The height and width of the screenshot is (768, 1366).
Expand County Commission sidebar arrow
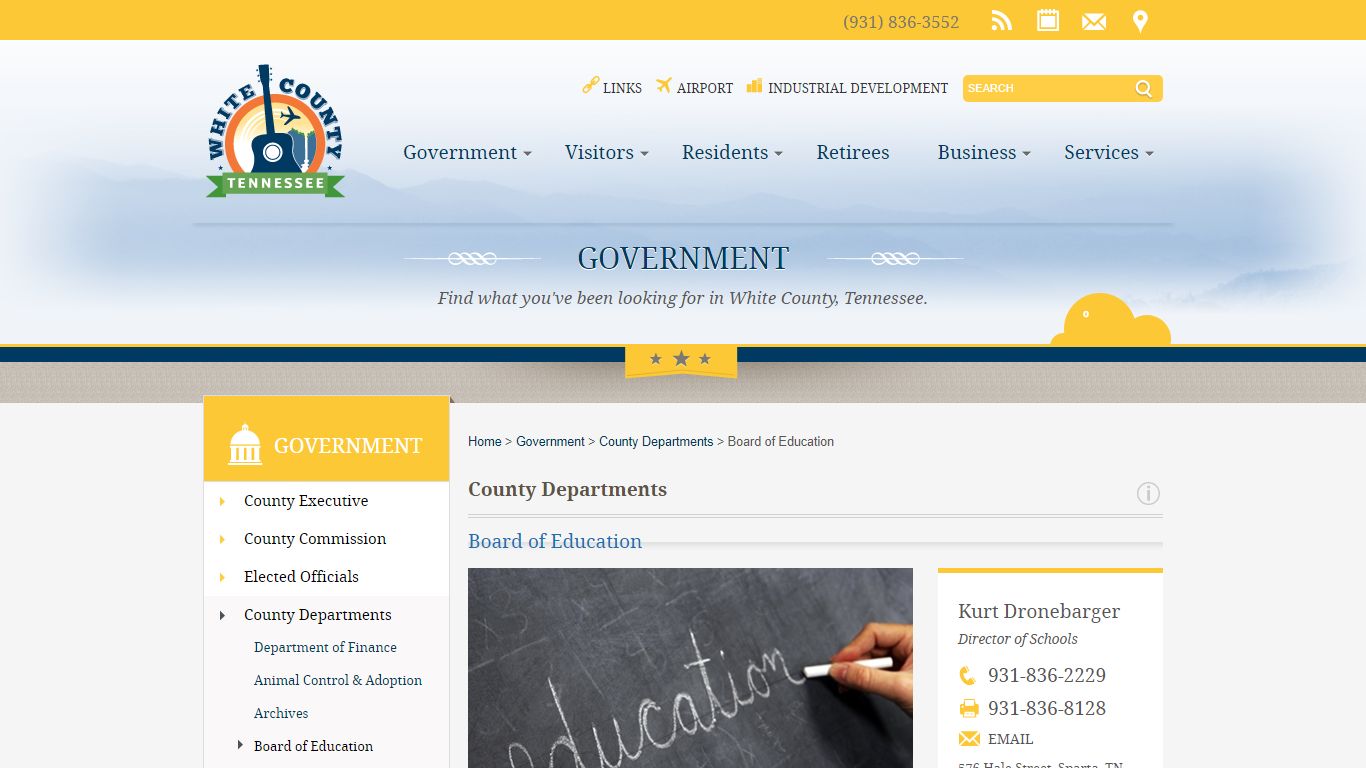click(x=222, y=539)
